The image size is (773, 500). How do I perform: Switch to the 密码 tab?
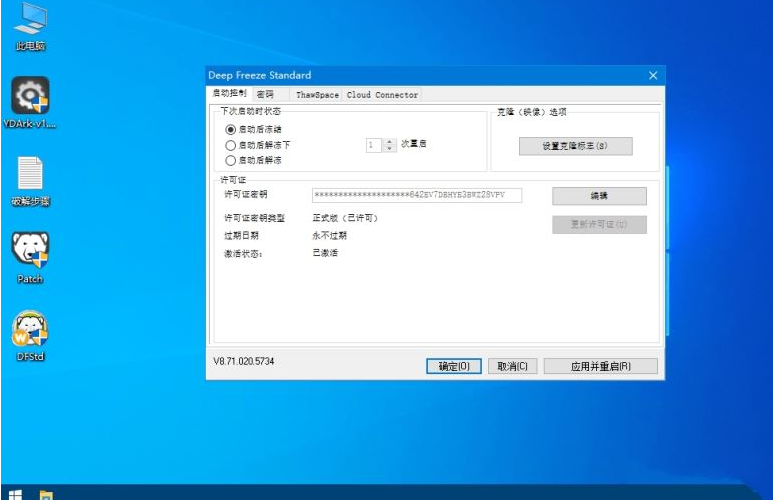[x=265, y=94]
